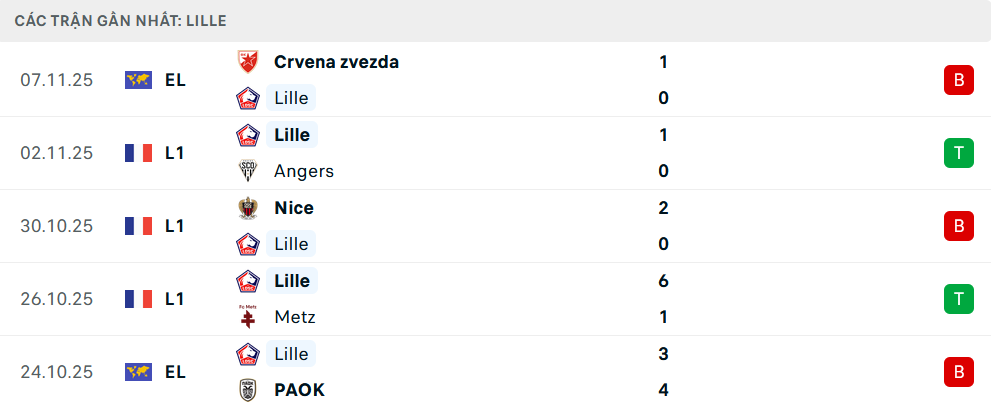Click Lille crest in the Angers match
The image size is (991, 407).
coord(247,135)
